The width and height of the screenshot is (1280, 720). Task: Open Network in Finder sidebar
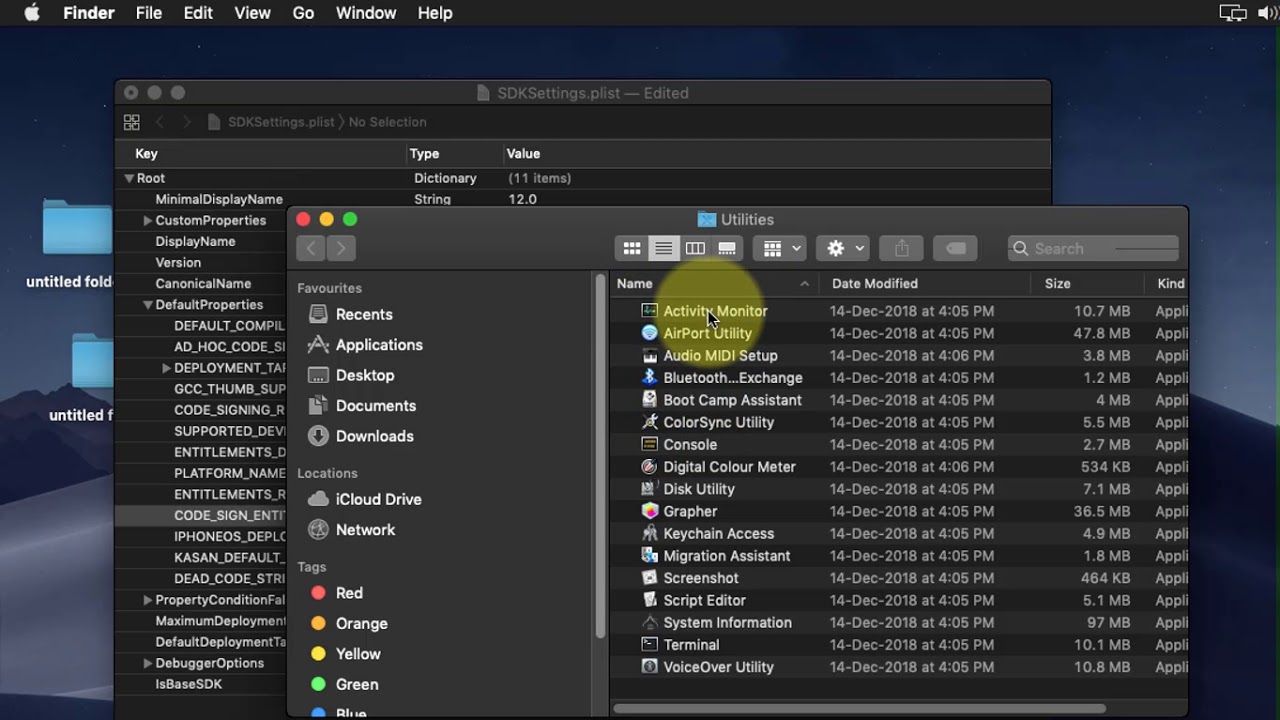pyautogui.click(x=351, y=530)
